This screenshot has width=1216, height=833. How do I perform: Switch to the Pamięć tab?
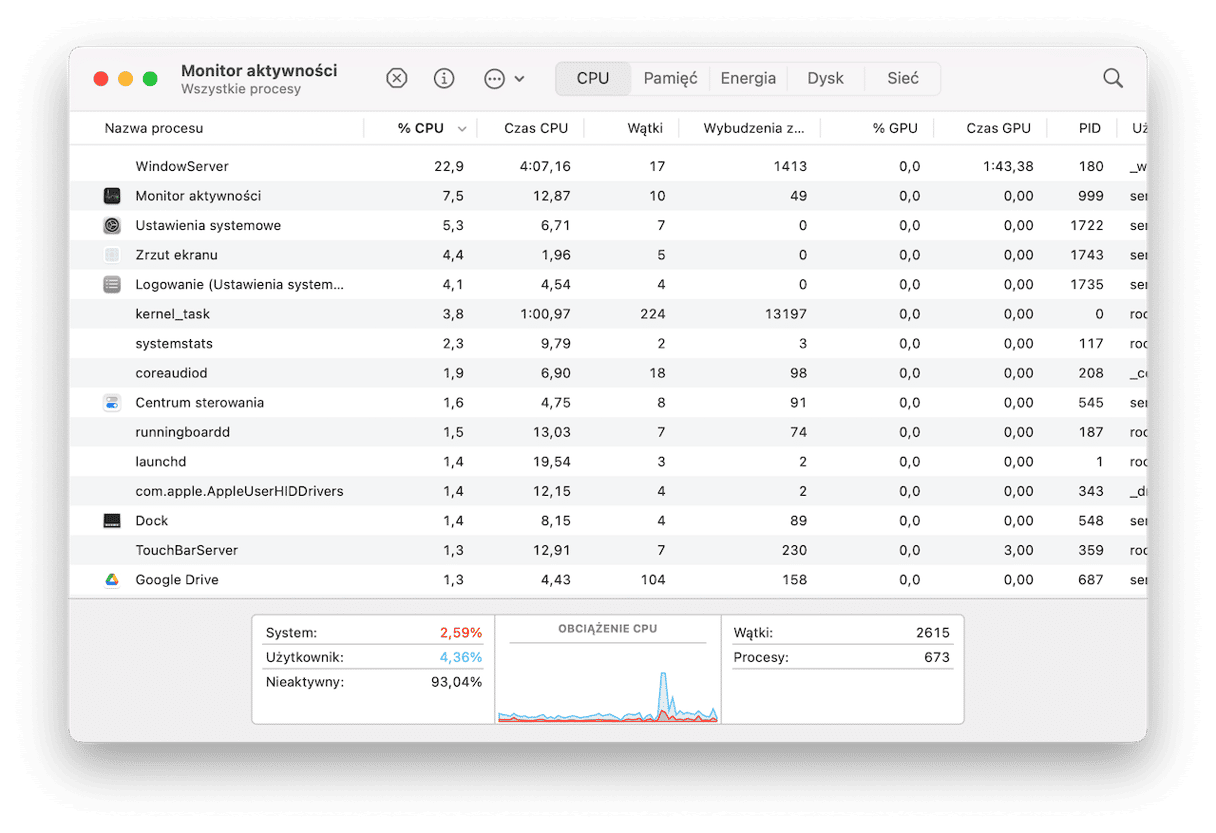[x=670, y=79]
